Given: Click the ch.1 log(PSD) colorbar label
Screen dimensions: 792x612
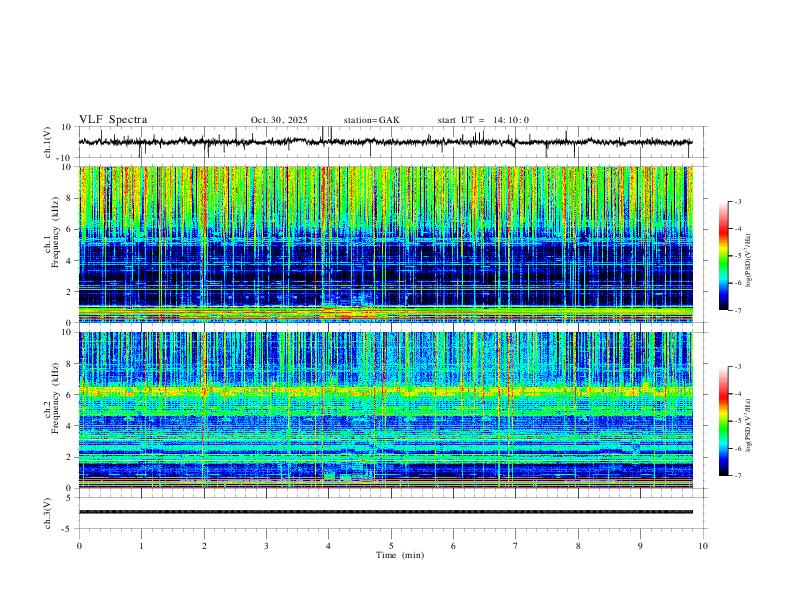Looking at the screenshot, I should tap(749, 260).
